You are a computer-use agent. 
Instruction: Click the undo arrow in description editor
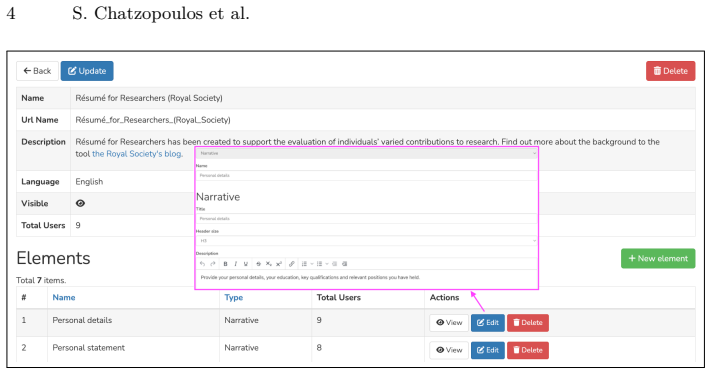click(202, 264)
